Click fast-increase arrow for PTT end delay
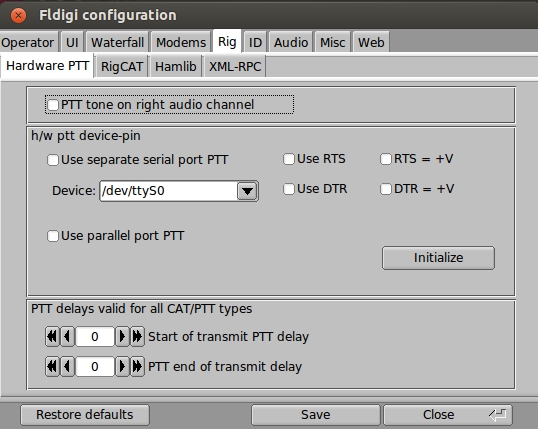The width and height of the screenshot is (538, 429). [x=137, y=367]
